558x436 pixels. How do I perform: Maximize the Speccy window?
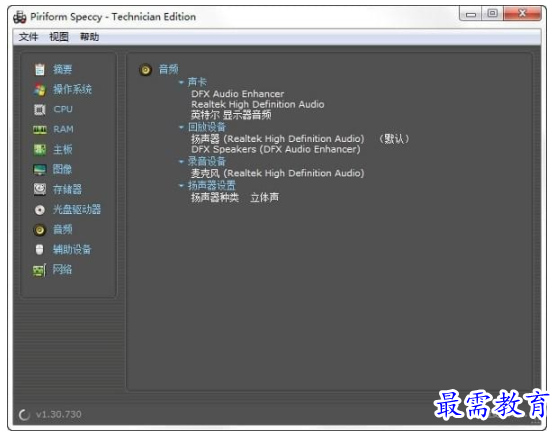493,14
